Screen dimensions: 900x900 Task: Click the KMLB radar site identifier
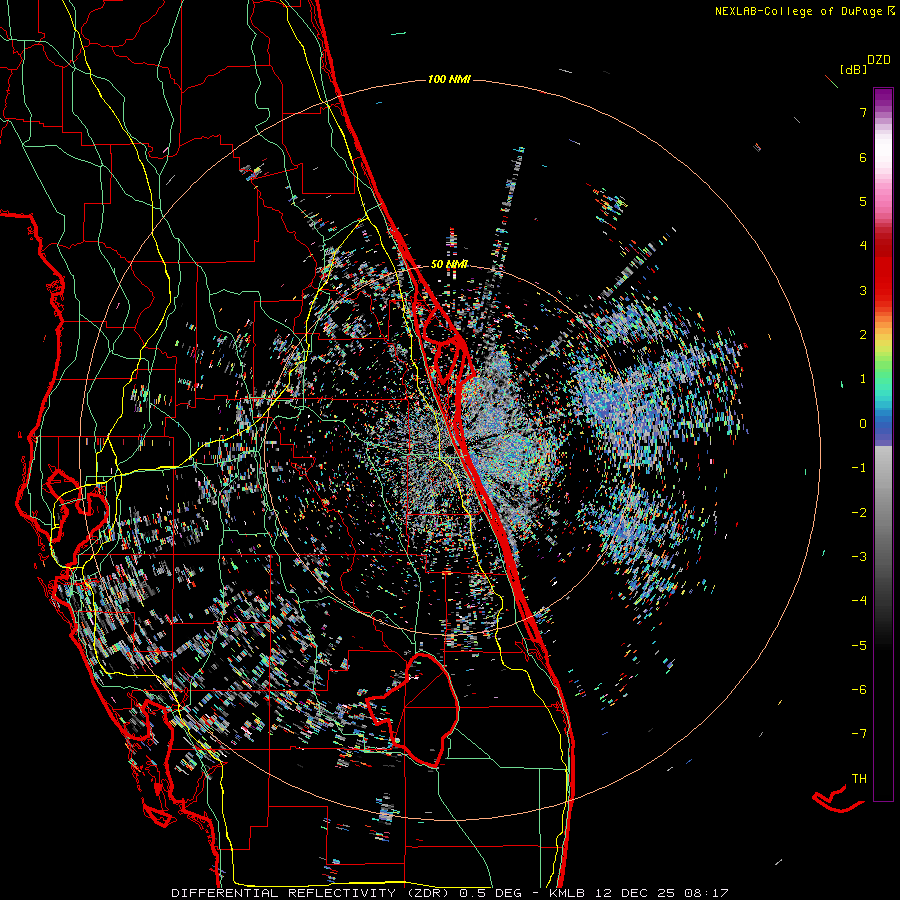pos(567,893)
